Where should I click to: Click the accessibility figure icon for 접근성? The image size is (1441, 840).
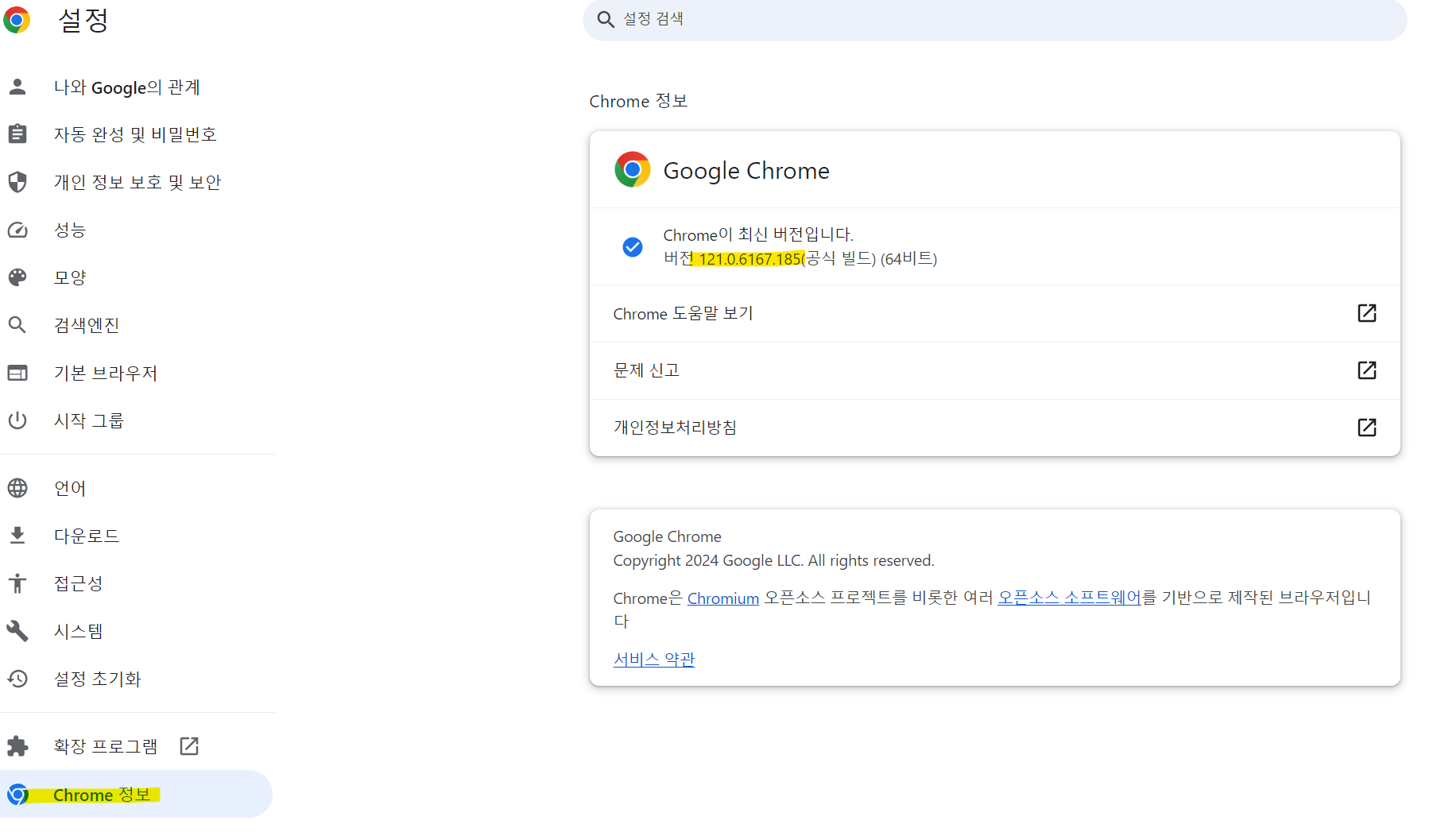[17, 583]
